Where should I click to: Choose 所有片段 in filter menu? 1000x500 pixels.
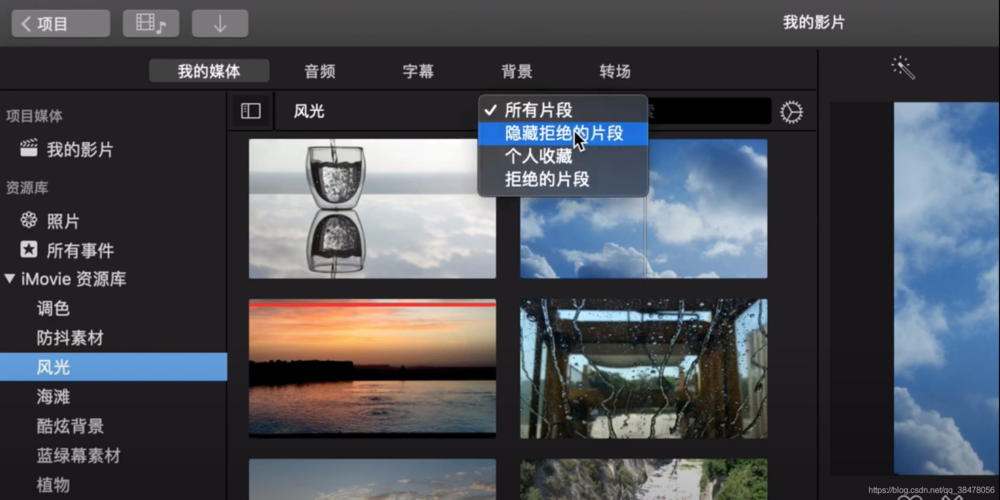click(x=563, y=110)
